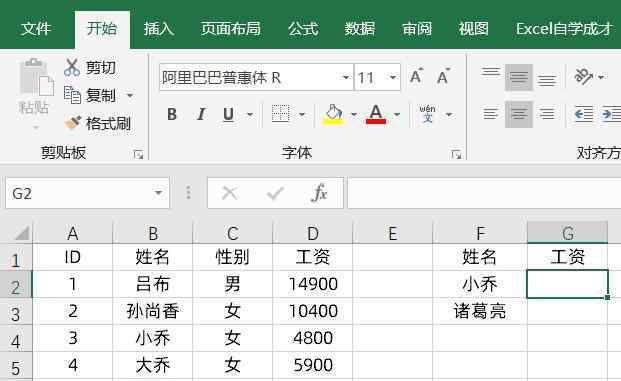This screenshot has width=621, height=381.
Task: Click the Select All corner triangle
Action: (21, 233)
